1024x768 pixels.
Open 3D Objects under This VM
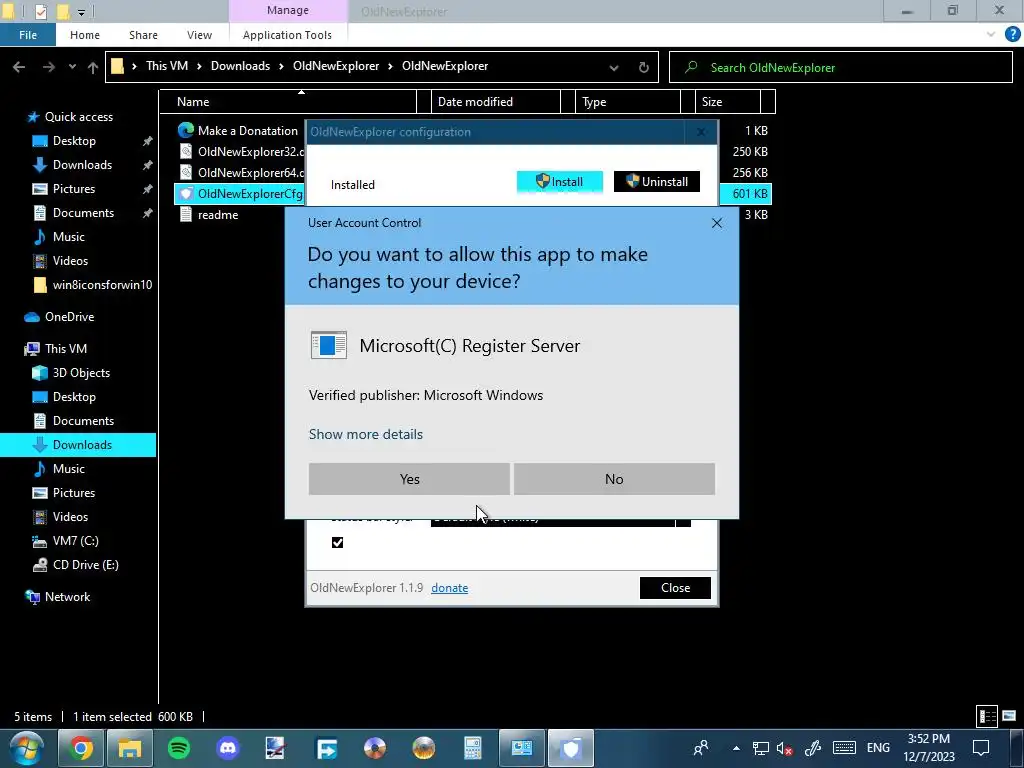(x=71, y=373)
